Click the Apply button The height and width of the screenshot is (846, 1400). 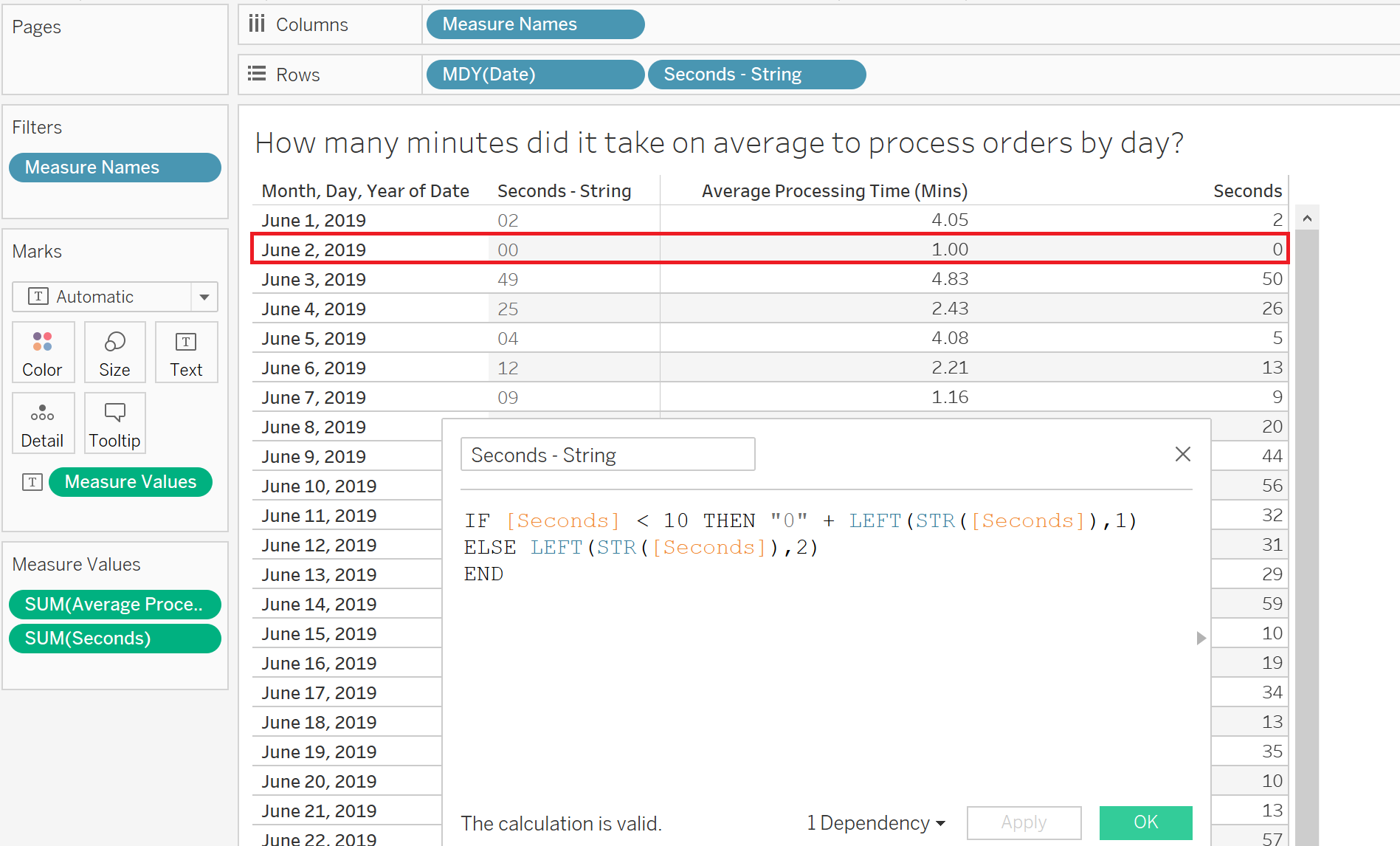point(1024,822)
